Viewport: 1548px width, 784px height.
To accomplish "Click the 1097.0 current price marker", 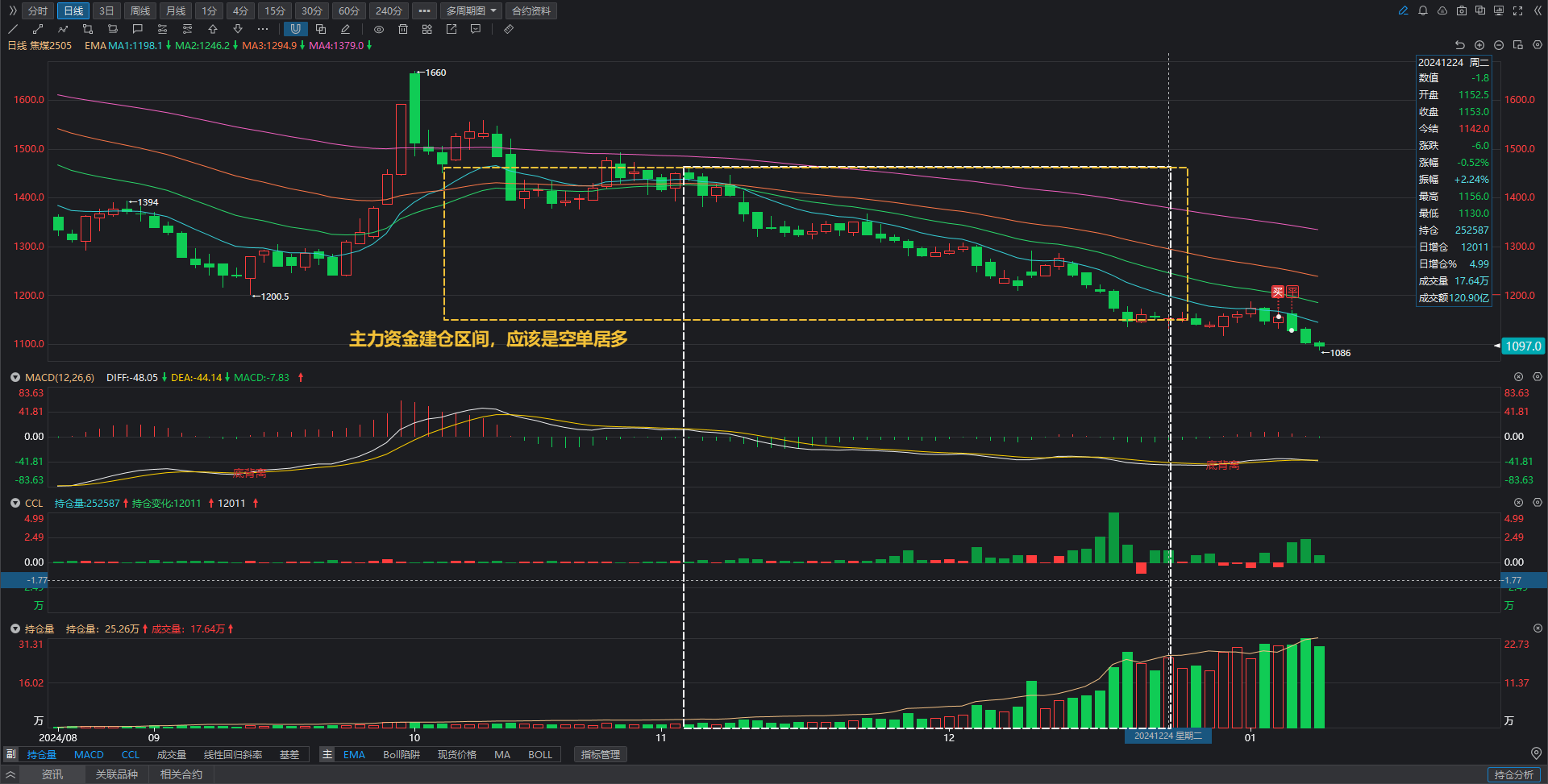I will click(x=1522, y=346).
